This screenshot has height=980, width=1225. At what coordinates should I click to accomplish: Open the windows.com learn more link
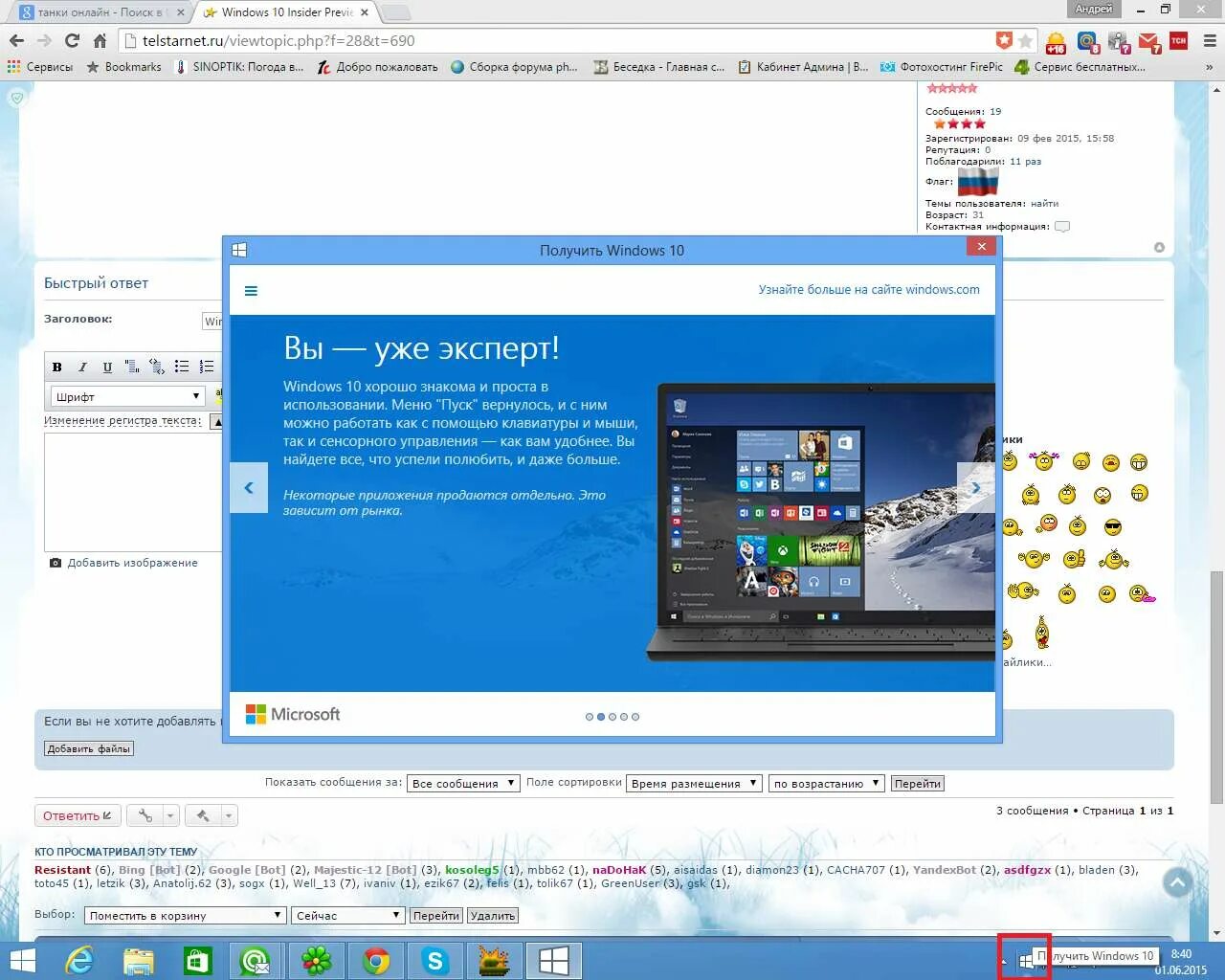coord(869,289)
